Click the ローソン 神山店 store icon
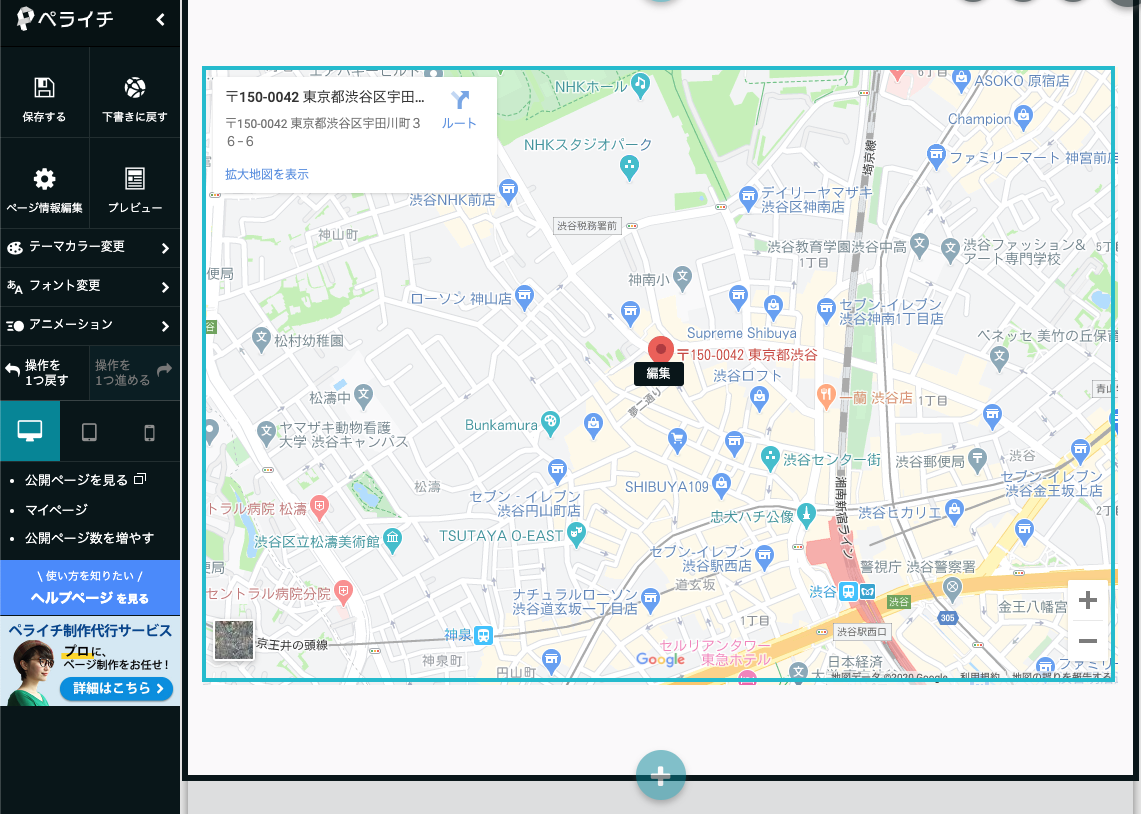 524,297
